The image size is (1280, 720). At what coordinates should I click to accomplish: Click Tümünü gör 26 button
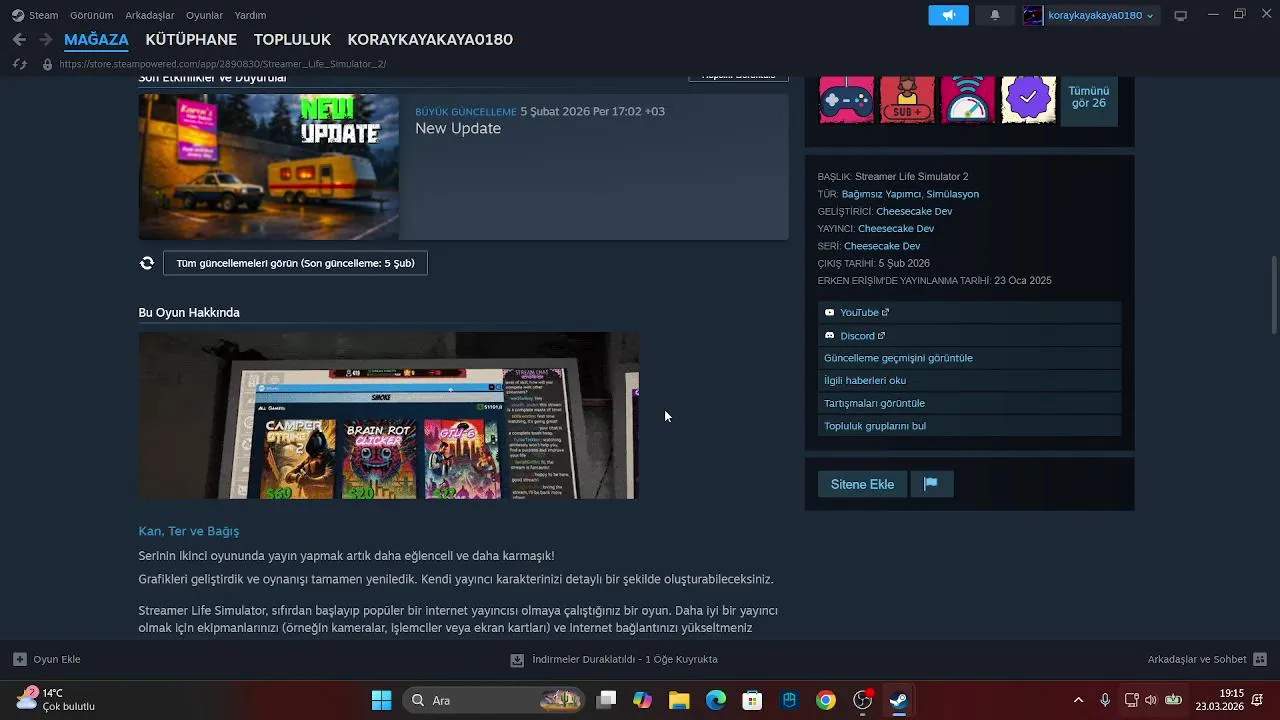[1089, 98]
